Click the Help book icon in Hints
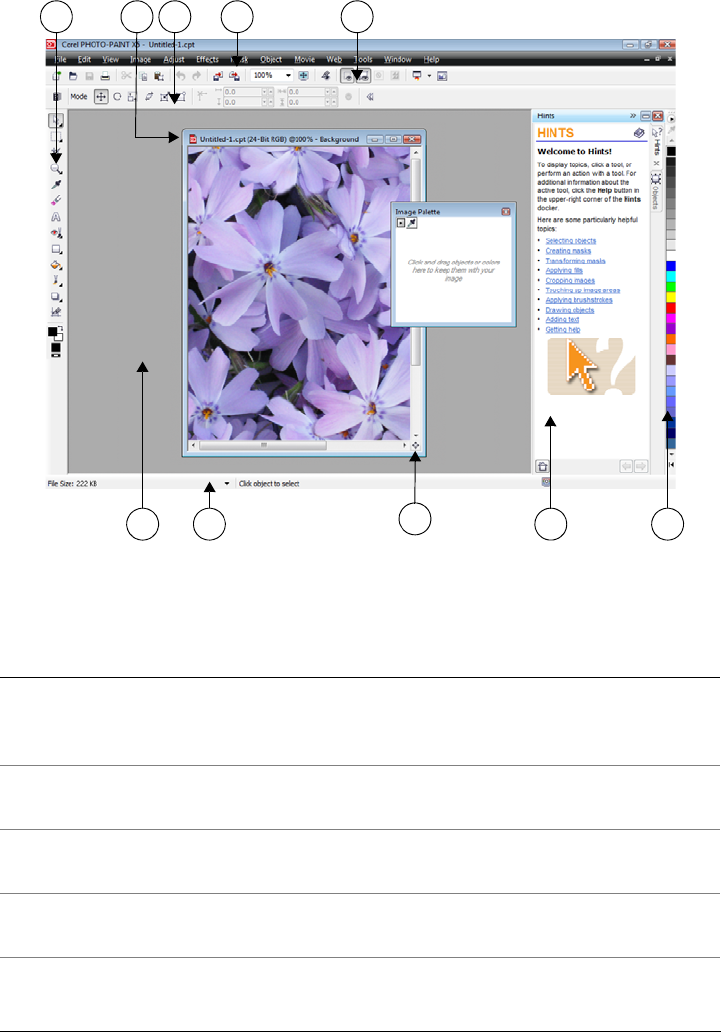Viewport: 721px width, 1032px height. pos(639,133)
